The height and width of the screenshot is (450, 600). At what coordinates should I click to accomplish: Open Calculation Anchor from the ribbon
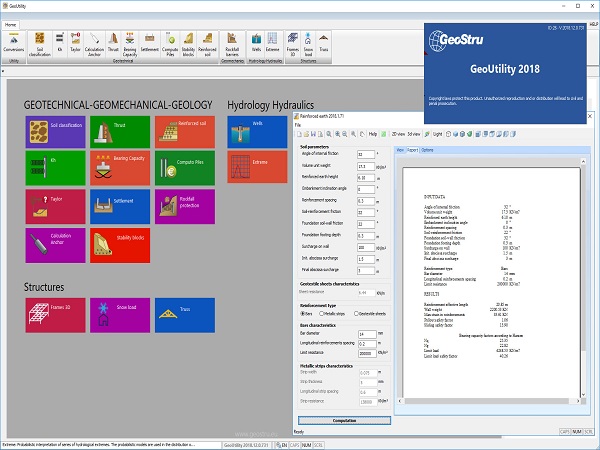coord(94,44)
